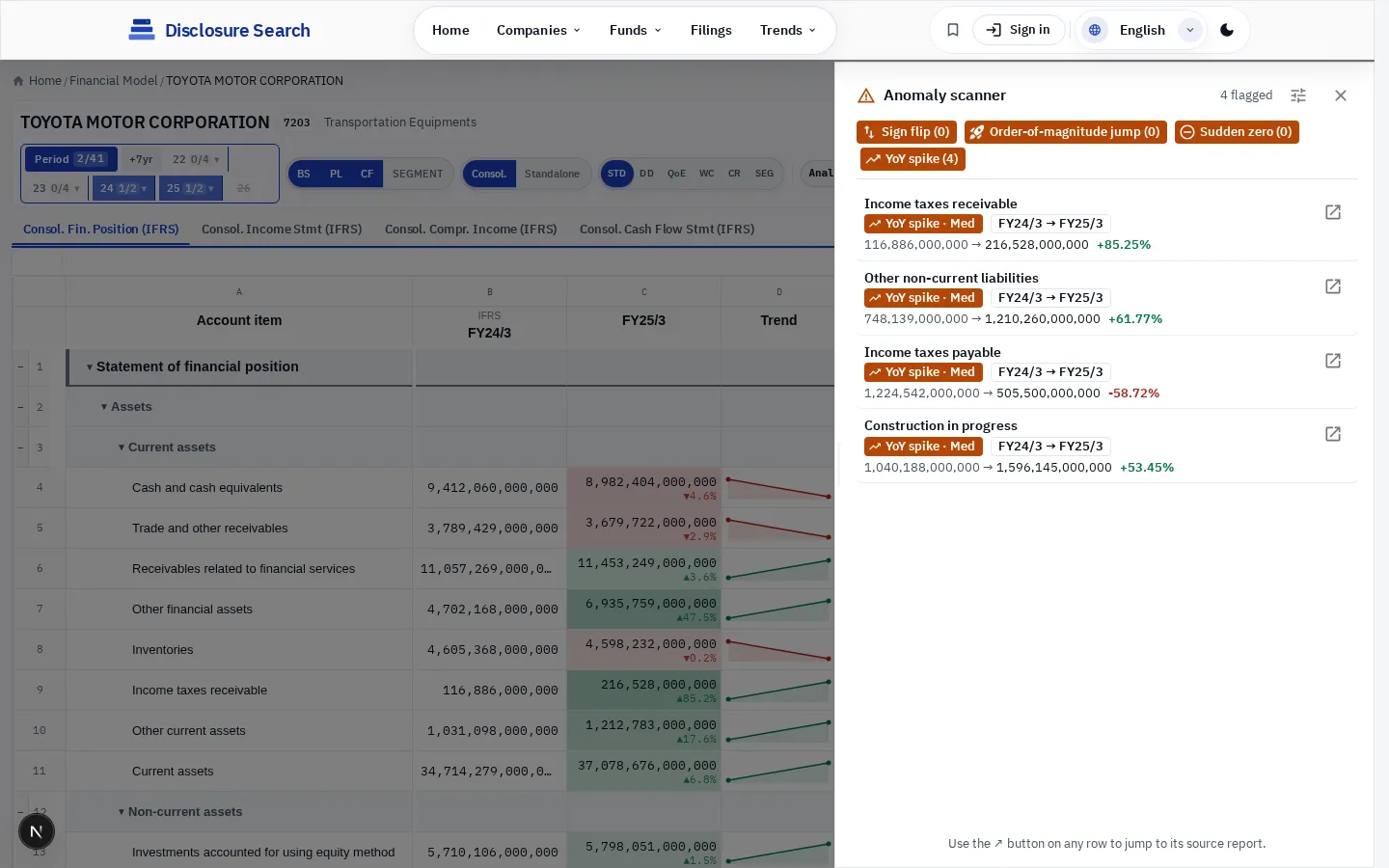
Task: Open source report for Other non-current liabilities
Action: [x=1333, y=286]
